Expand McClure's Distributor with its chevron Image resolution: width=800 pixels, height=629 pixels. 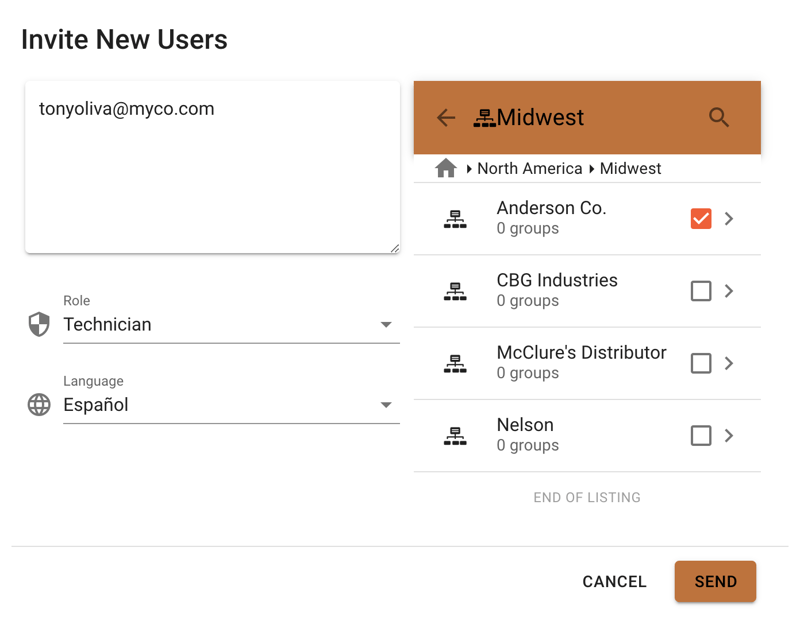coord(728,362)
